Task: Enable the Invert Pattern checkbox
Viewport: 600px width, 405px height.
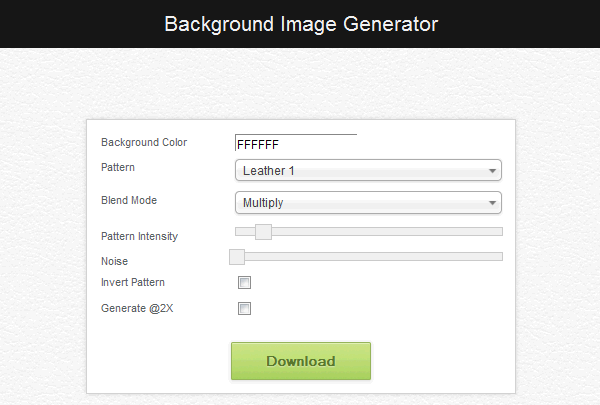Action: (245, 283)
